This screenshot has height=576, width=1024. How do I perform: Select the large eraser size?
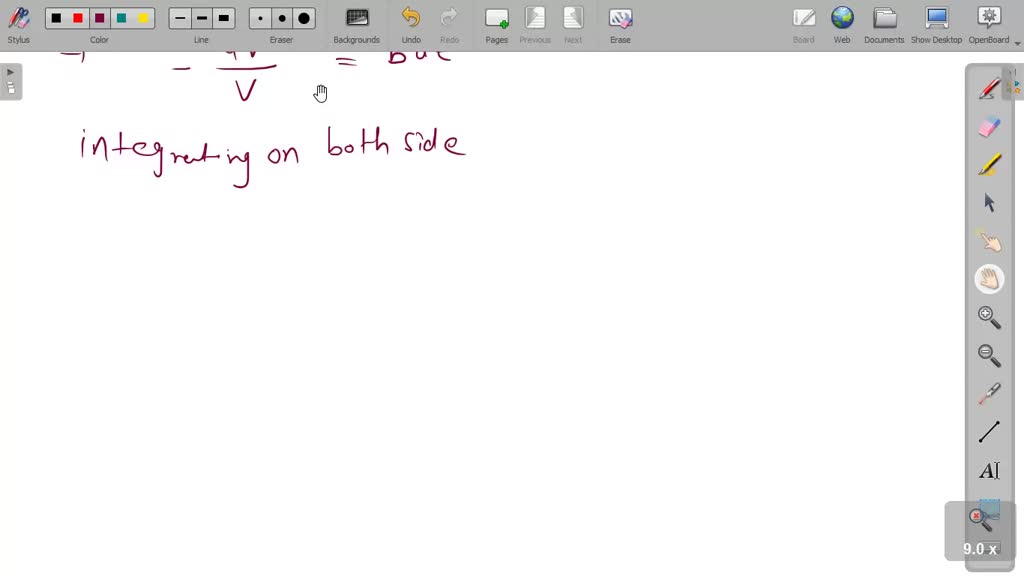(x=304, y=18)
